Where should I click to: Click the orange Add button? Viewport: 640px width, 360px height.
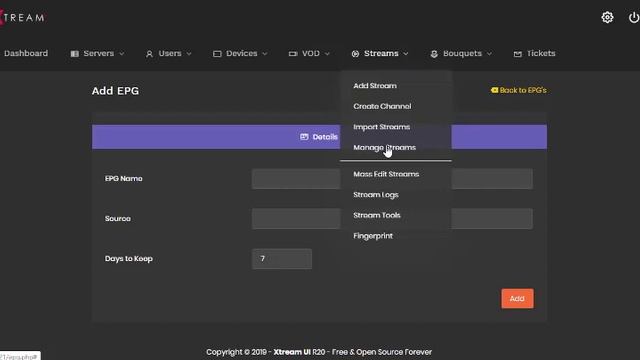point(517,298)
